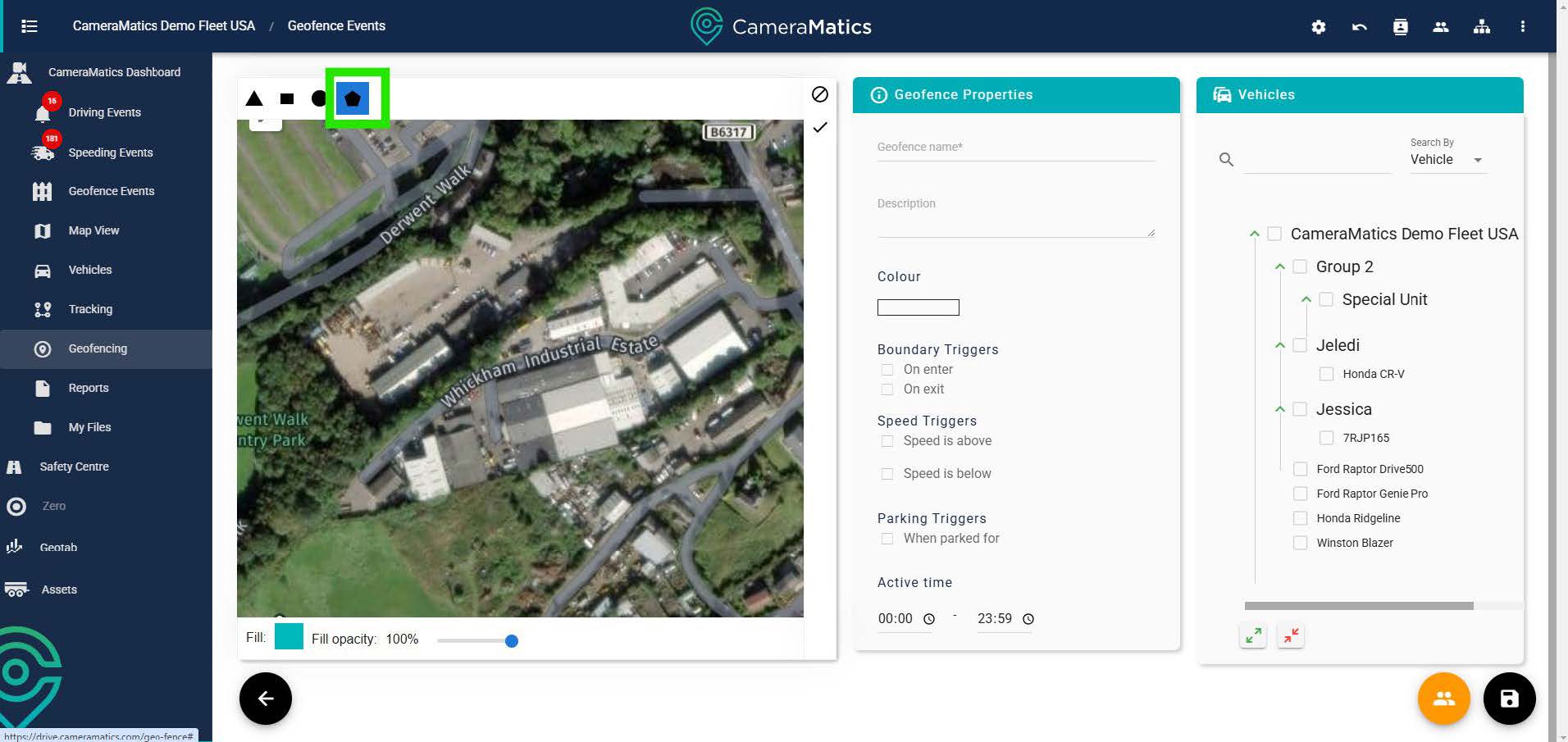
Task: Click the teal Fill colour swatch
Action: pos(289,637)
